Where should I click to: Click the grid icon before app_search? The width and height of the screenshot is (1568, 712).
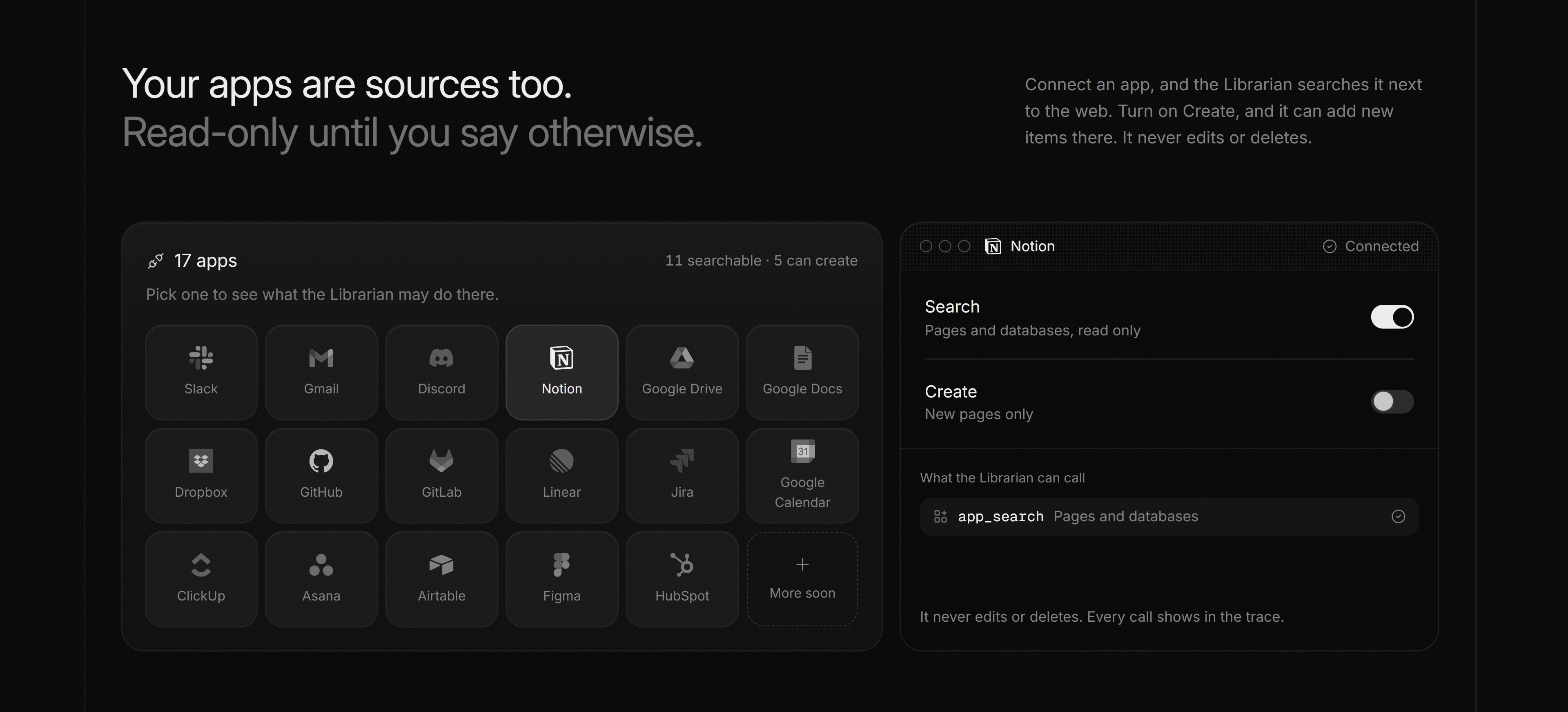940,516
